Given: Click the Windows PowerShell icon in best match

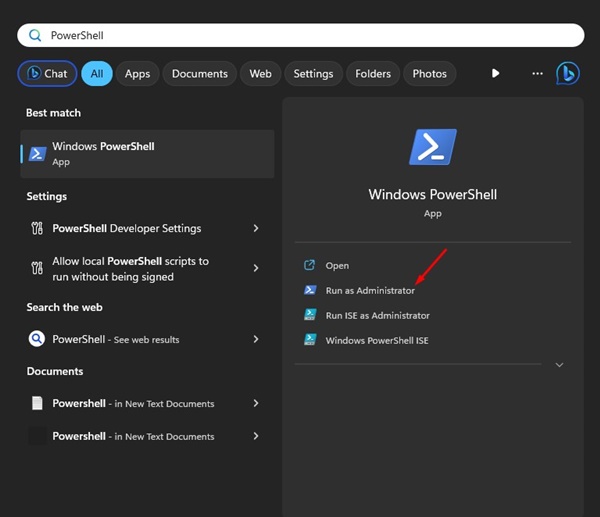Looking at the screenshot, I should tap(38, 154).
